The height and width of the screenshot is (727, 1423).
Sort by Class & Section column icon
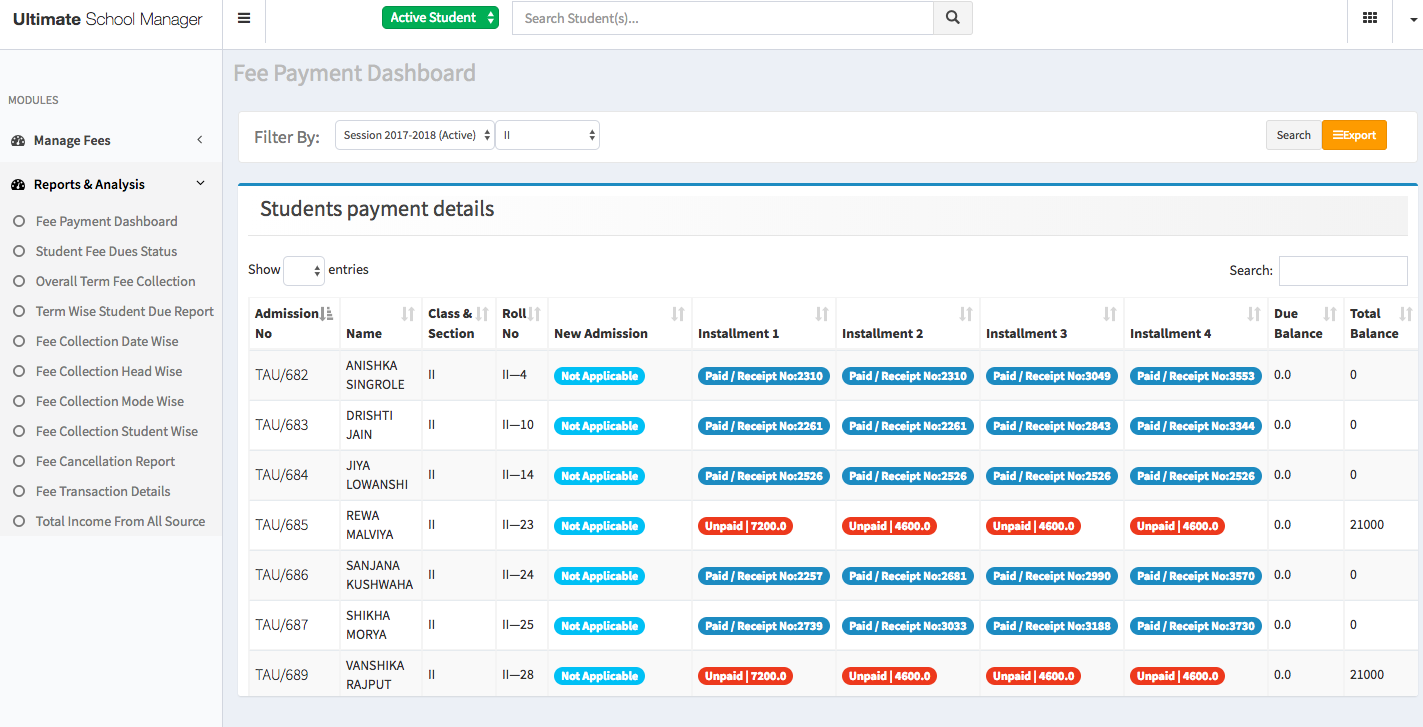483,314
